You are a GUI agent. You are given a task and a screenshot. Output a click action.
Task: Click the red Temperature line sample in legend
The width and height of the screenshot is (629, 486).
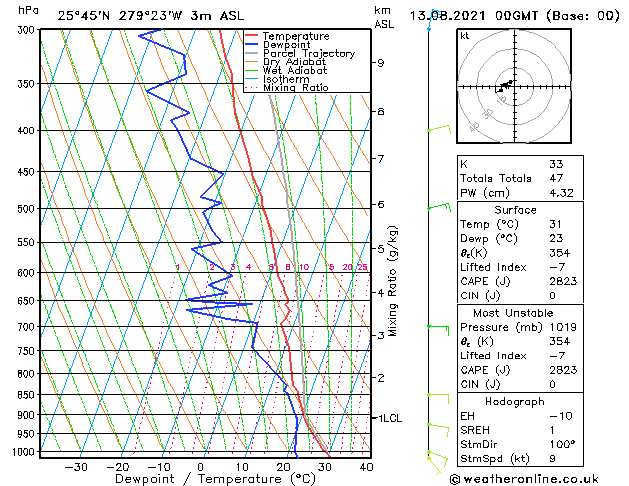[252, 36]
